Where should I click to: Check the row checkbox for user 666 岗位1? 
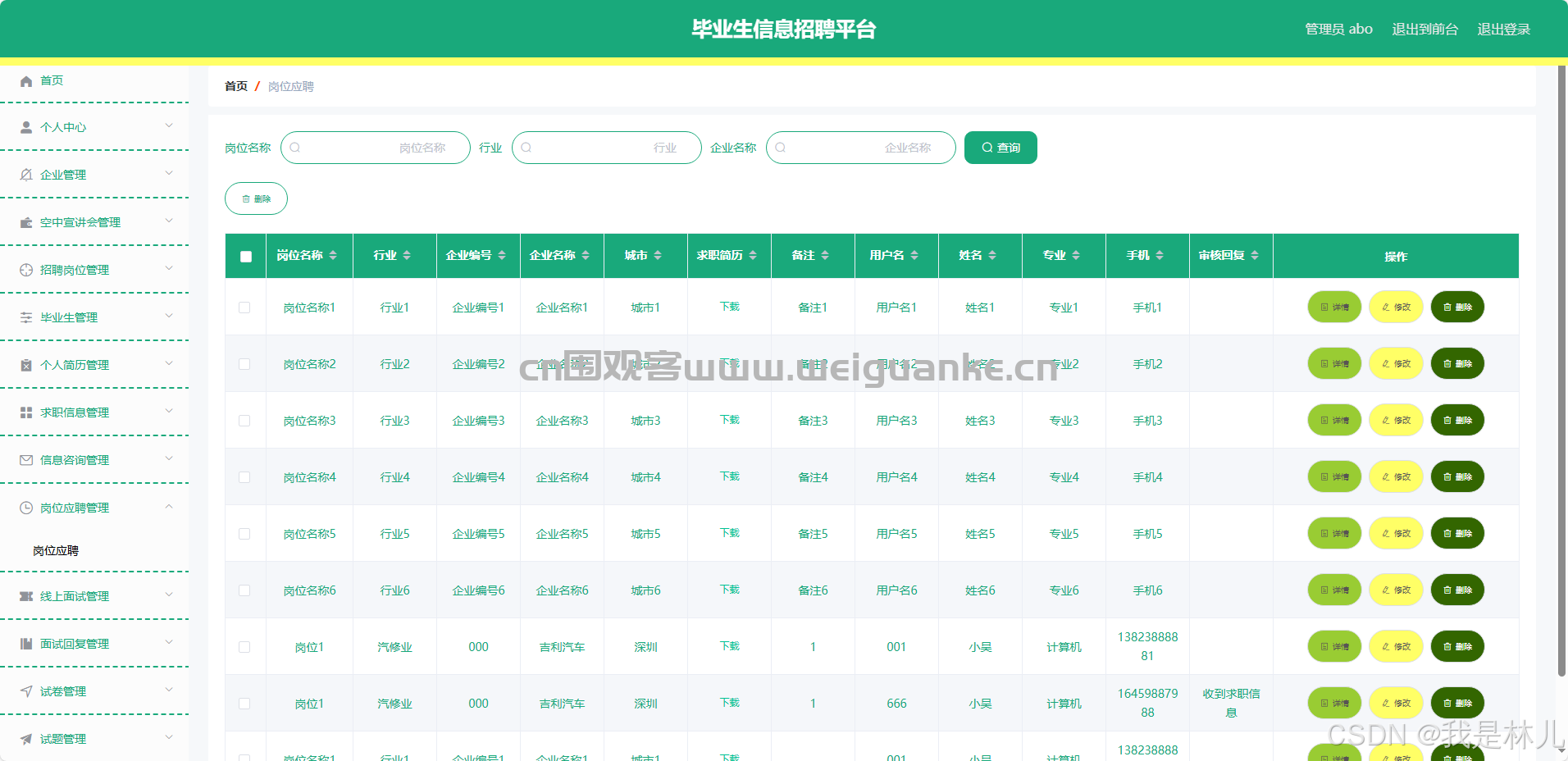click(244, 704)
